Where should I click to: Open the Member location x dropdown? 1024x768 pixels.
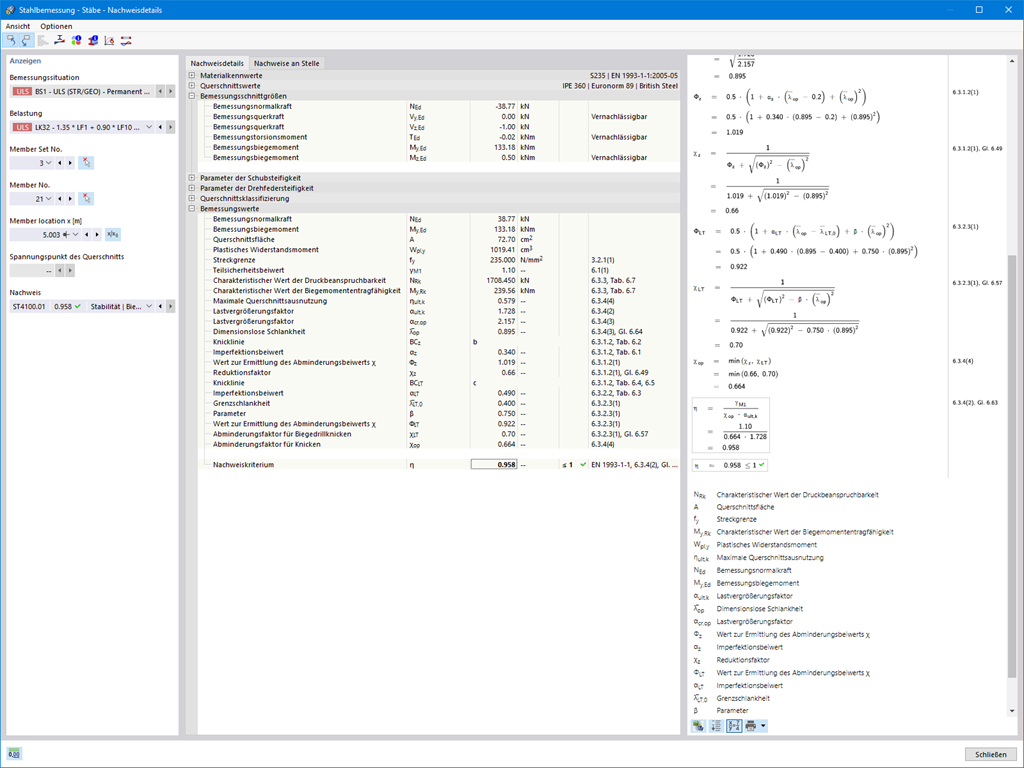(x=76, y=234)
